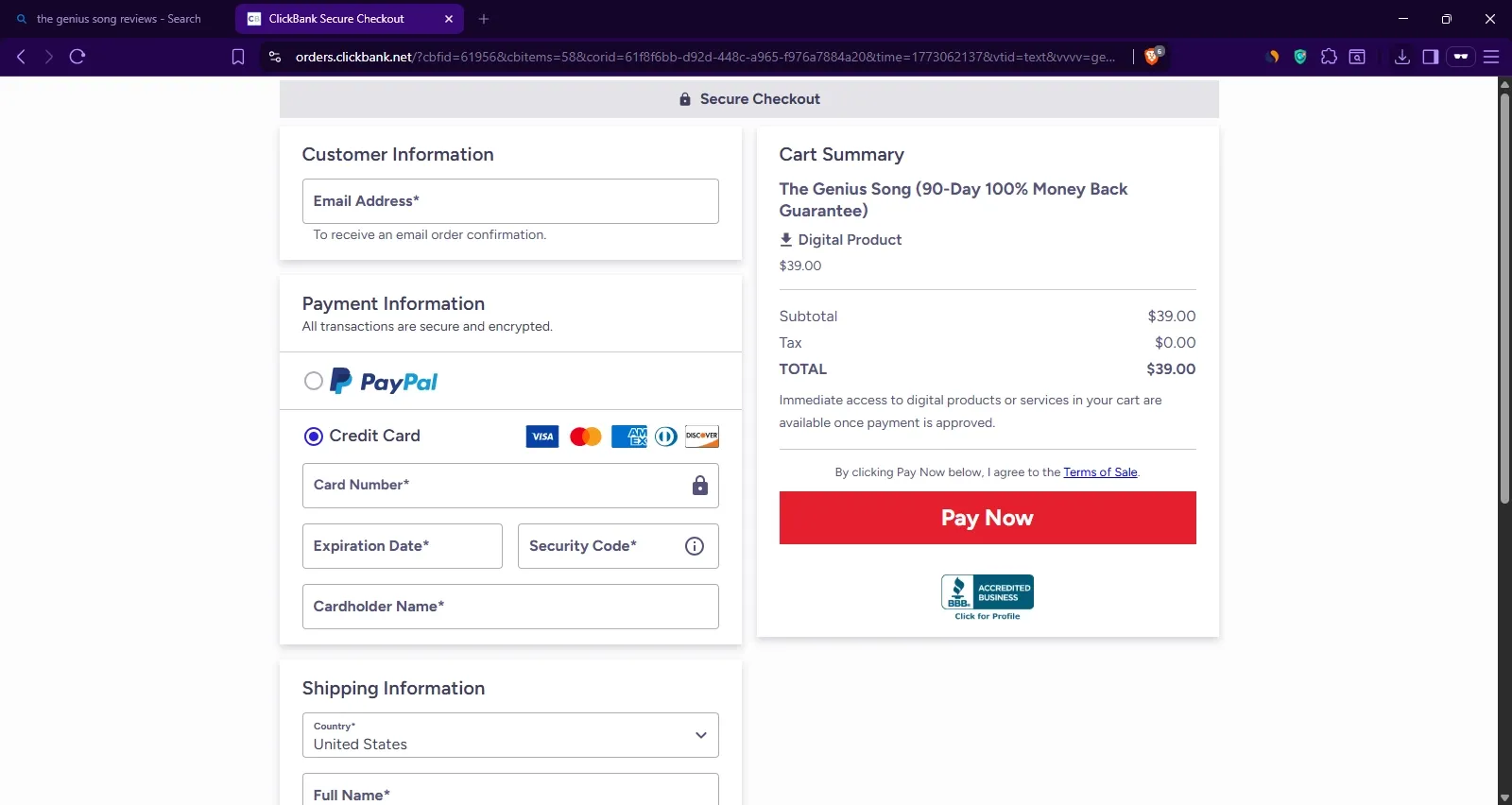Reload the checkout page

point(77,57)
